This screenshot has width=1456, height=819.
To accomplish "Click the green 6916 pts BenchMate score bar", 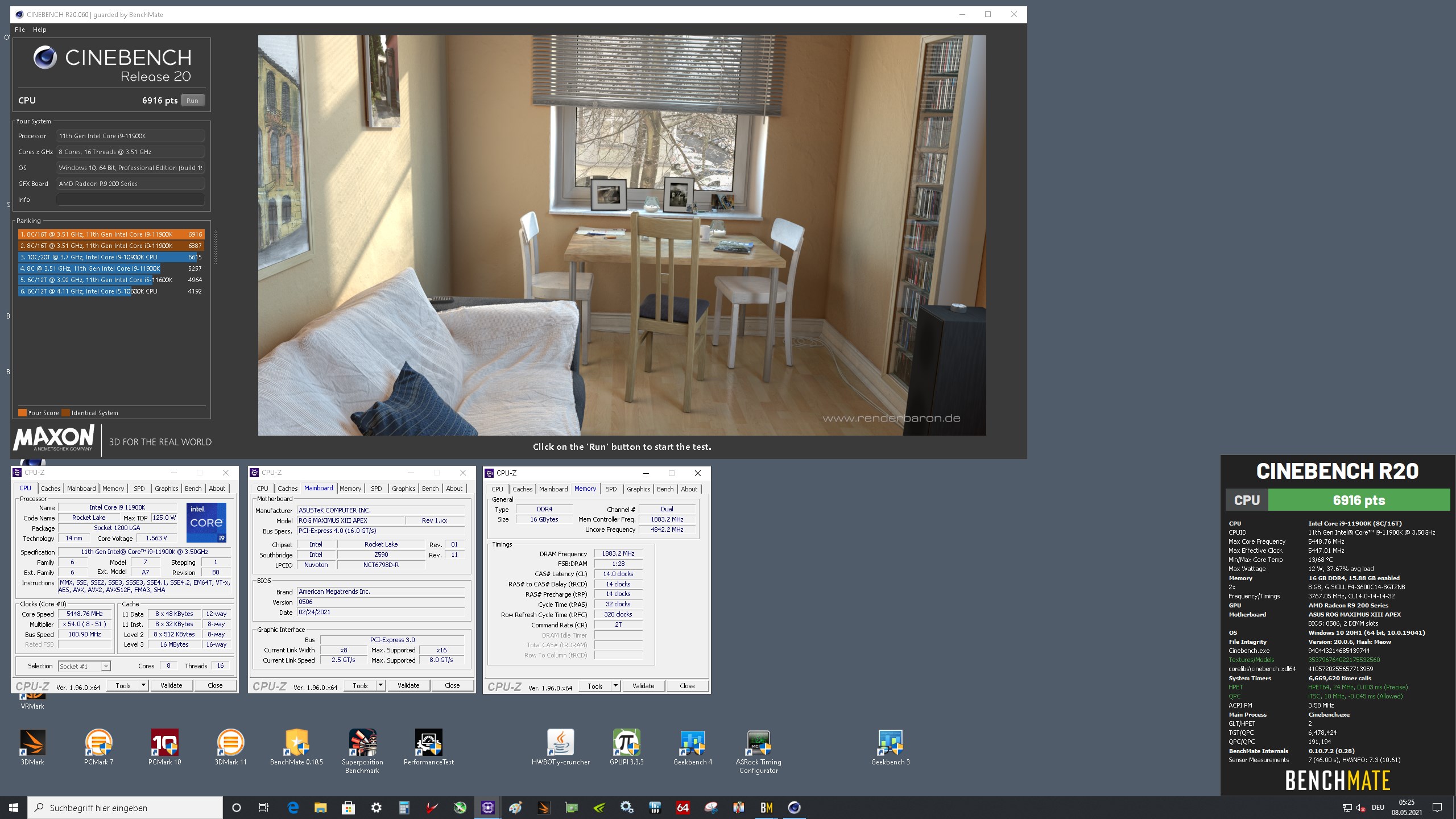I will click(x=1359, y=500).
